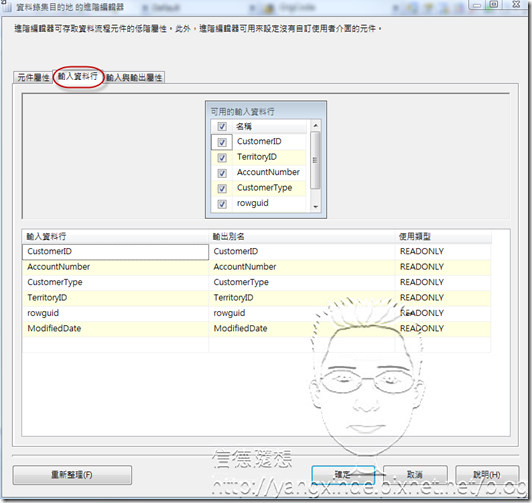Click the 取消 cancel button
This screenshot has width=532, height=503.
pyautogui.click(x=415, y=475)
